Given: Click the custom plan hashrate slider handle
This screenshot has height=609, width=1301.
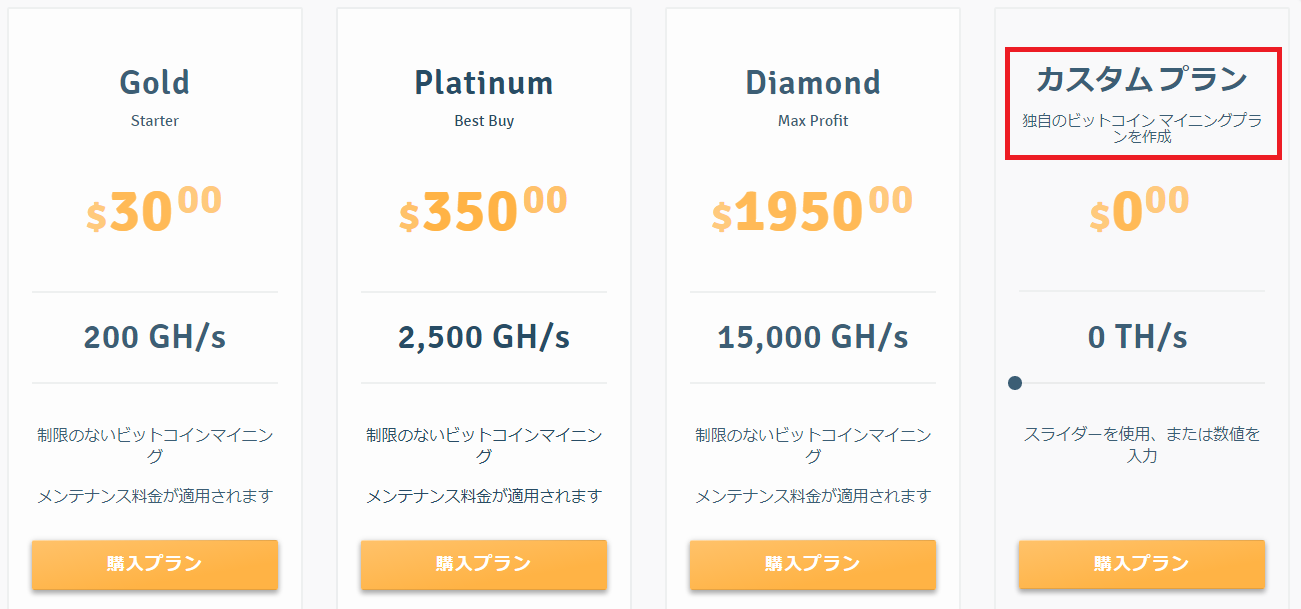Looking at the screenshot, I should [1015, 383].
